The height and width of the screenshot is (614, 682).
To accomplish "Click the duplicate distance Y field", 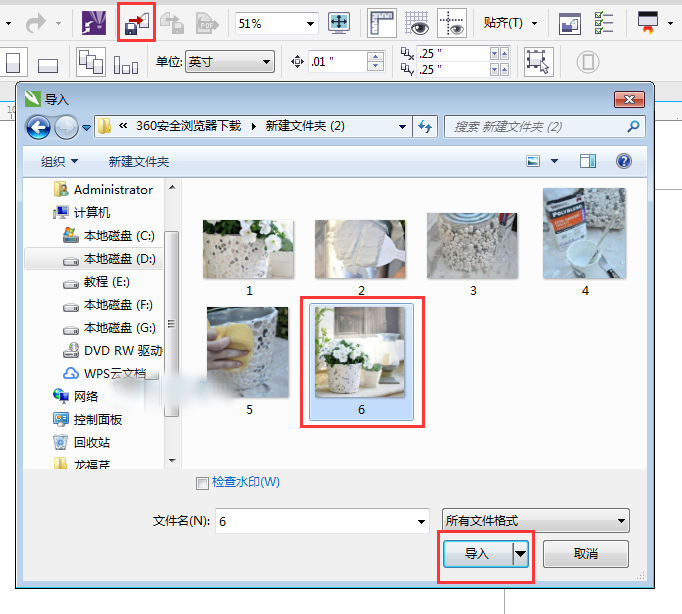I will [x=452, y=69].
